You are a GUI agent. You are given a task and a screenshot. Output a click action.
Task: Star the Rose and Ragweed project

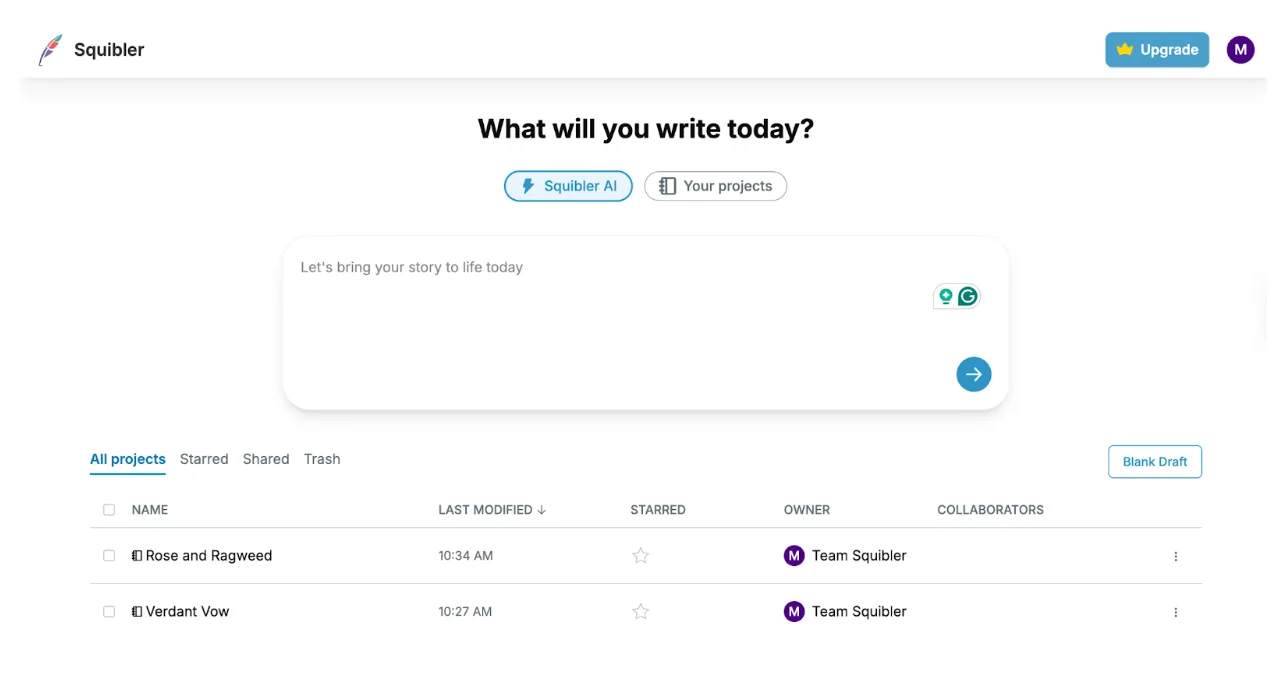(x=641, y=556)
